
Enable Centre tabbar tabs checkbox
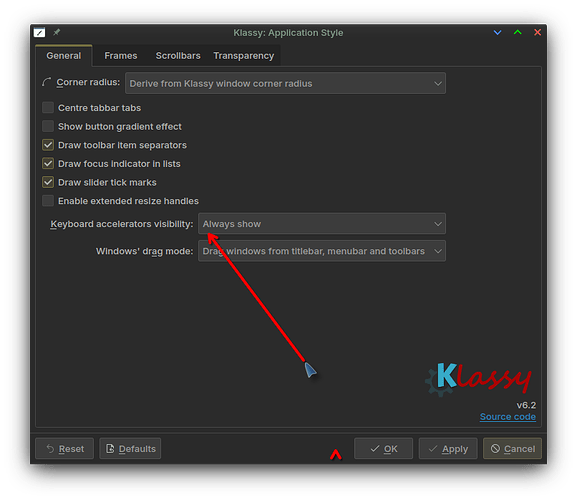pyautogui.click(x=48, y=108)
